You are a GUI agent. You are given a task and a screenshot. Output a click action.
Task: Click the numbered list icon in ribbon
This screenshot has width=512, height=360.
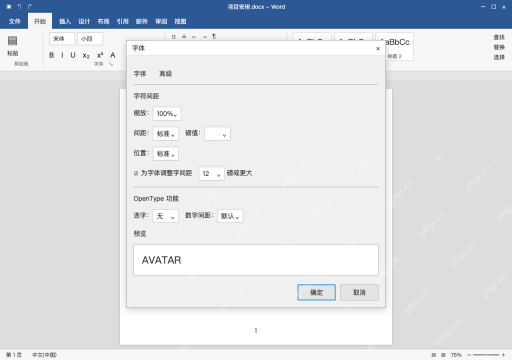(184, 37)
